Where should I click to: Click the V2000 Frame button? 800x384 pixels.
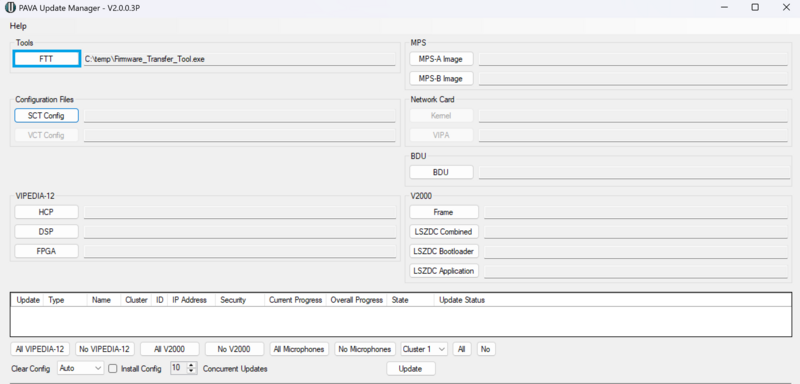coord(444,212)
